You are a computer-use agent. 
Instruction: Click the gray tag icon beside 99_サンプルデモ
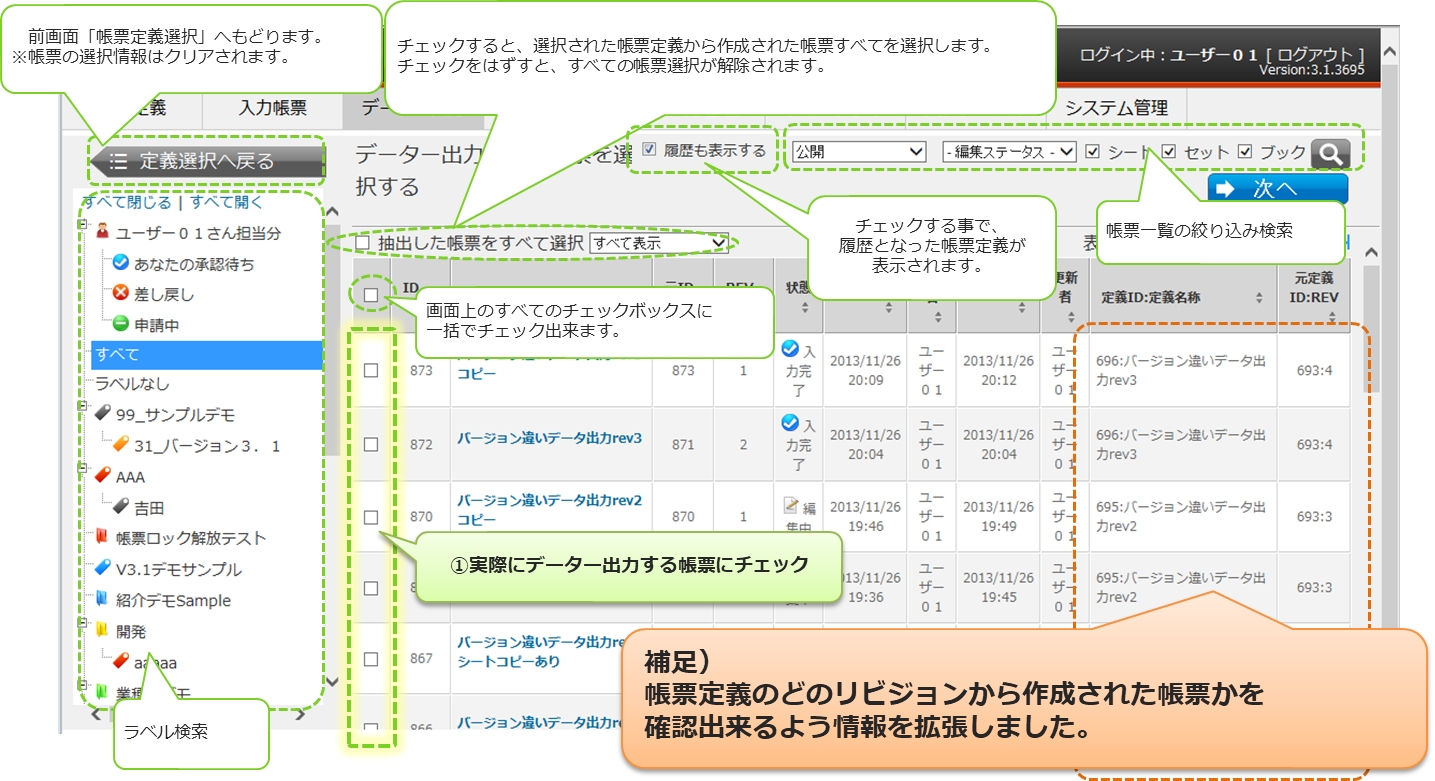(103, 414)
